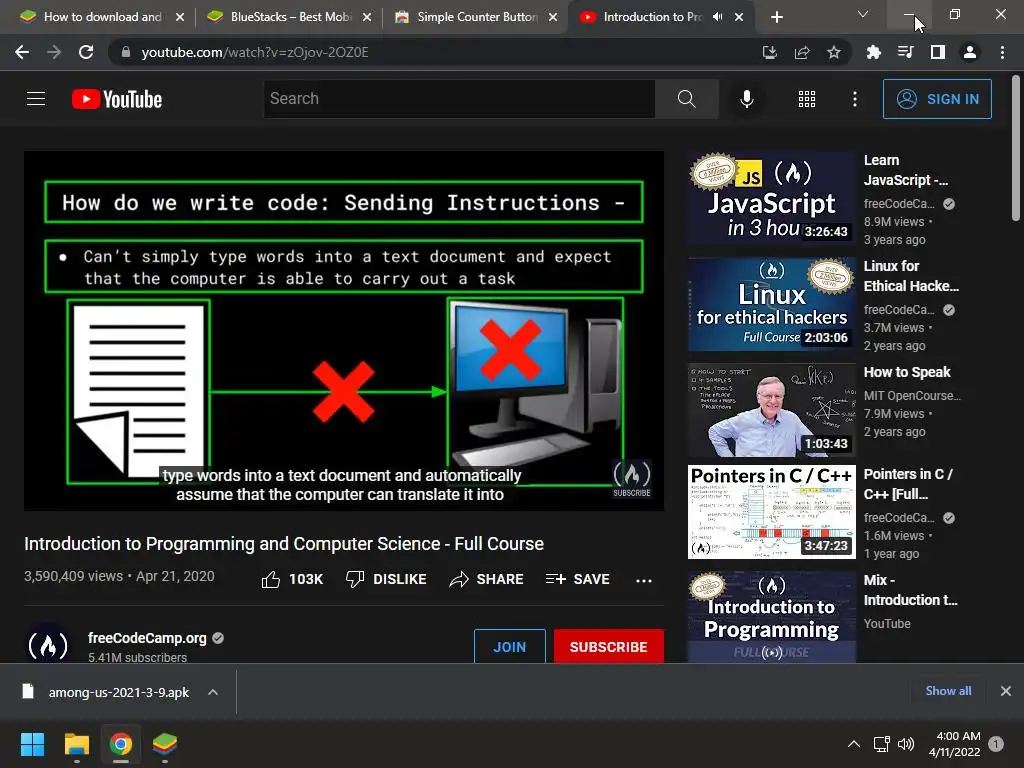
Task: Open Learn JavaScript video thumbnail
Action: pyautogui.click(x=771, y=198)
